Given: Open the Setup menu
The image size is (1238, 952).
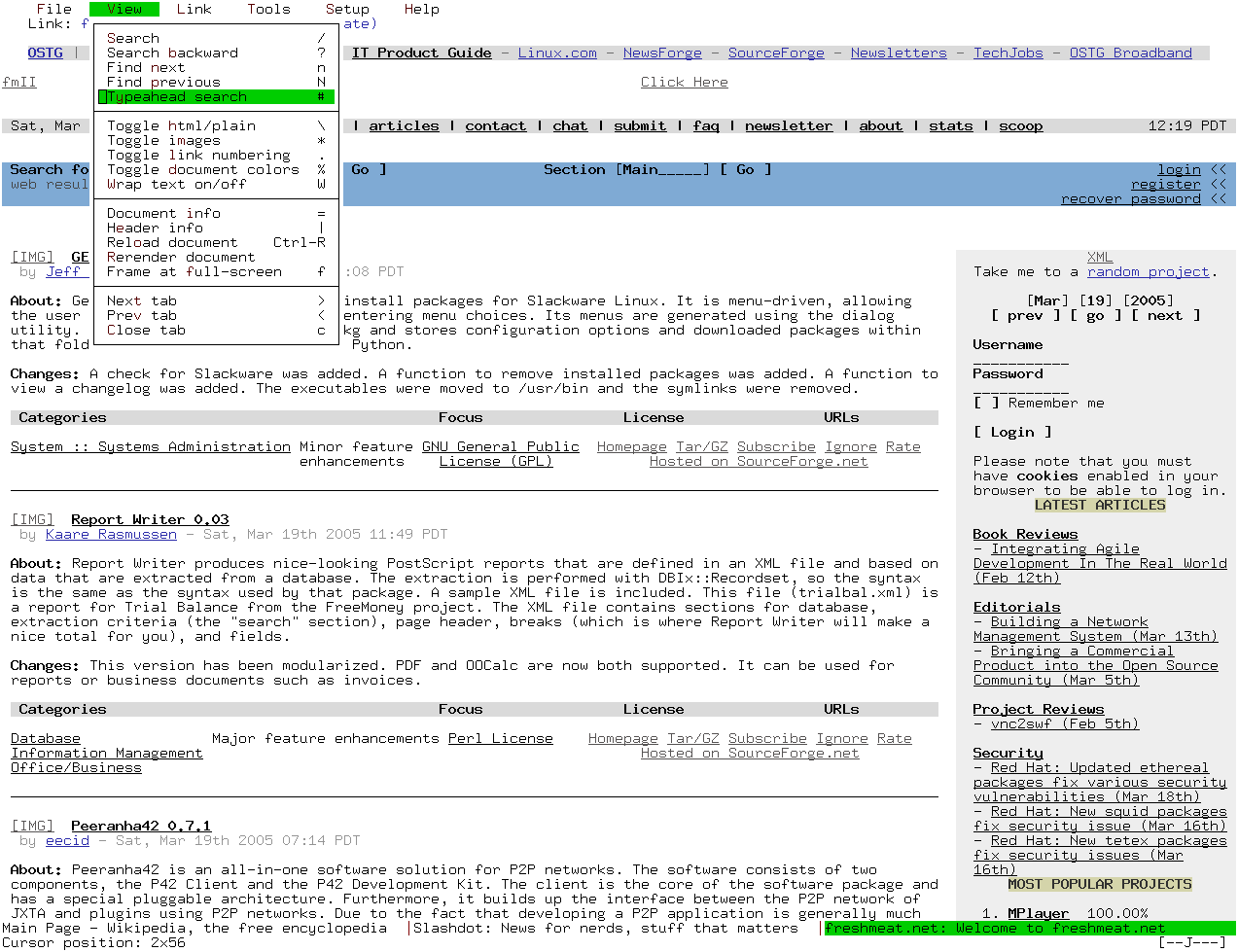Looking at the screenshot, I should pos(347,9).
